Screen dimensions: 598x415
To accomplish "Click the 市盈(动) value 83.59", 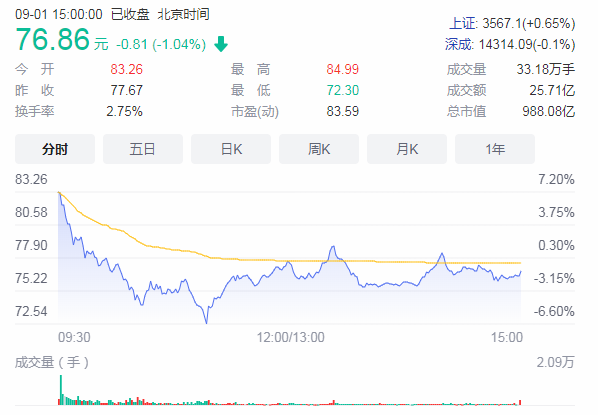I will [342, 111].
